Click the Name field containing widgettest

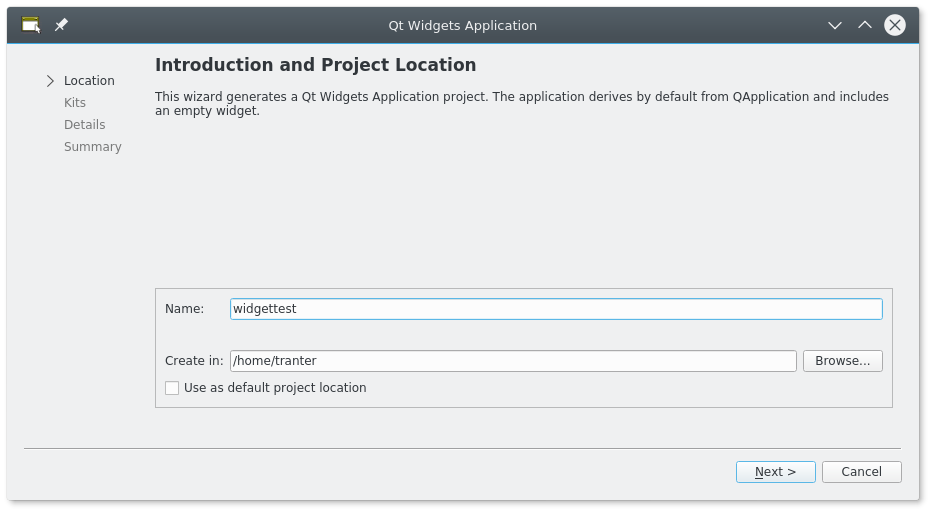pyautogui.click(x=555, y=309)
